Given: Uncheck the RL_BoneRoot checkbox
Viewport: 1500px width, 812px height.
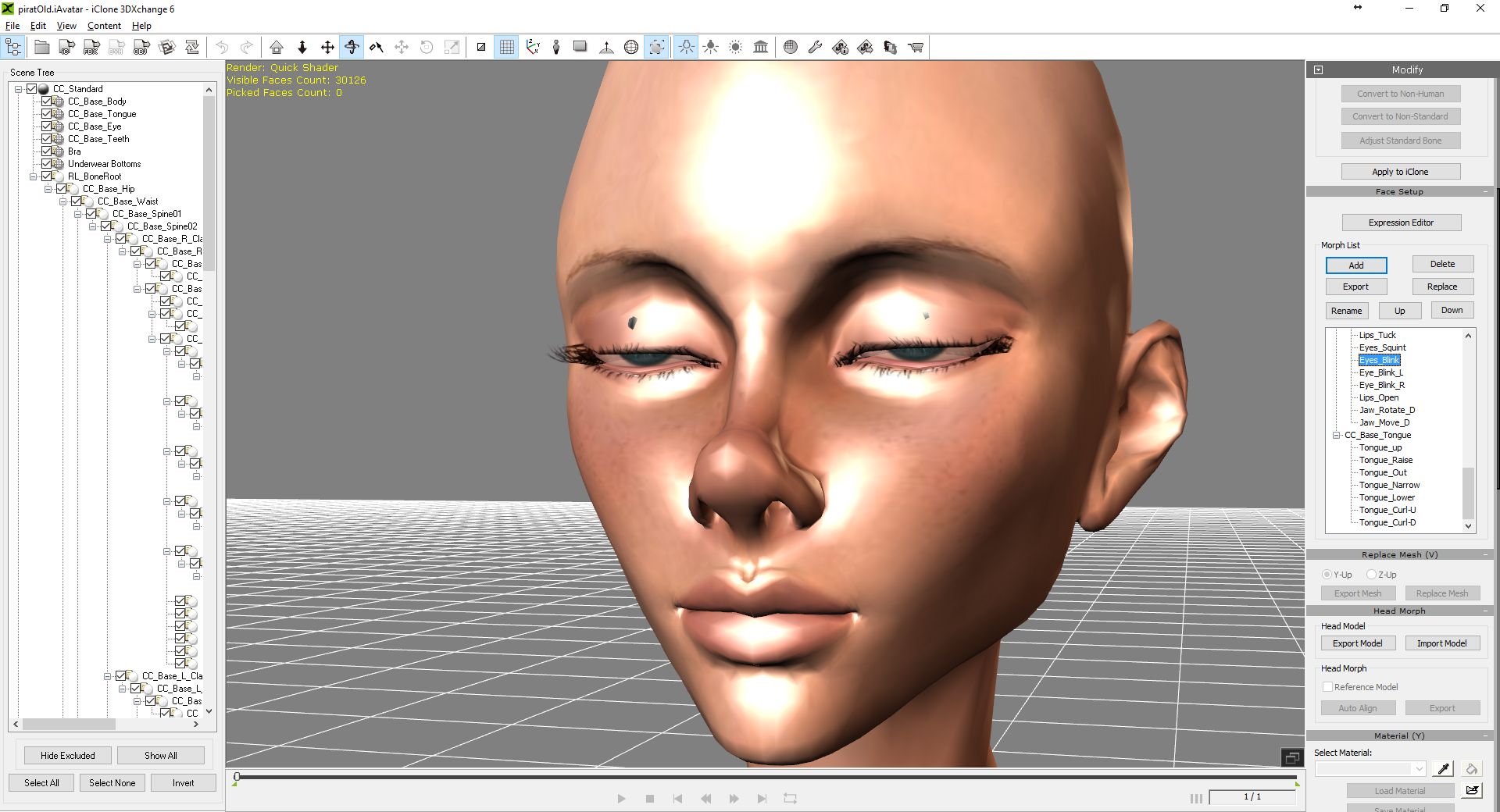Looking at the screenshot, I should [47, 176].
